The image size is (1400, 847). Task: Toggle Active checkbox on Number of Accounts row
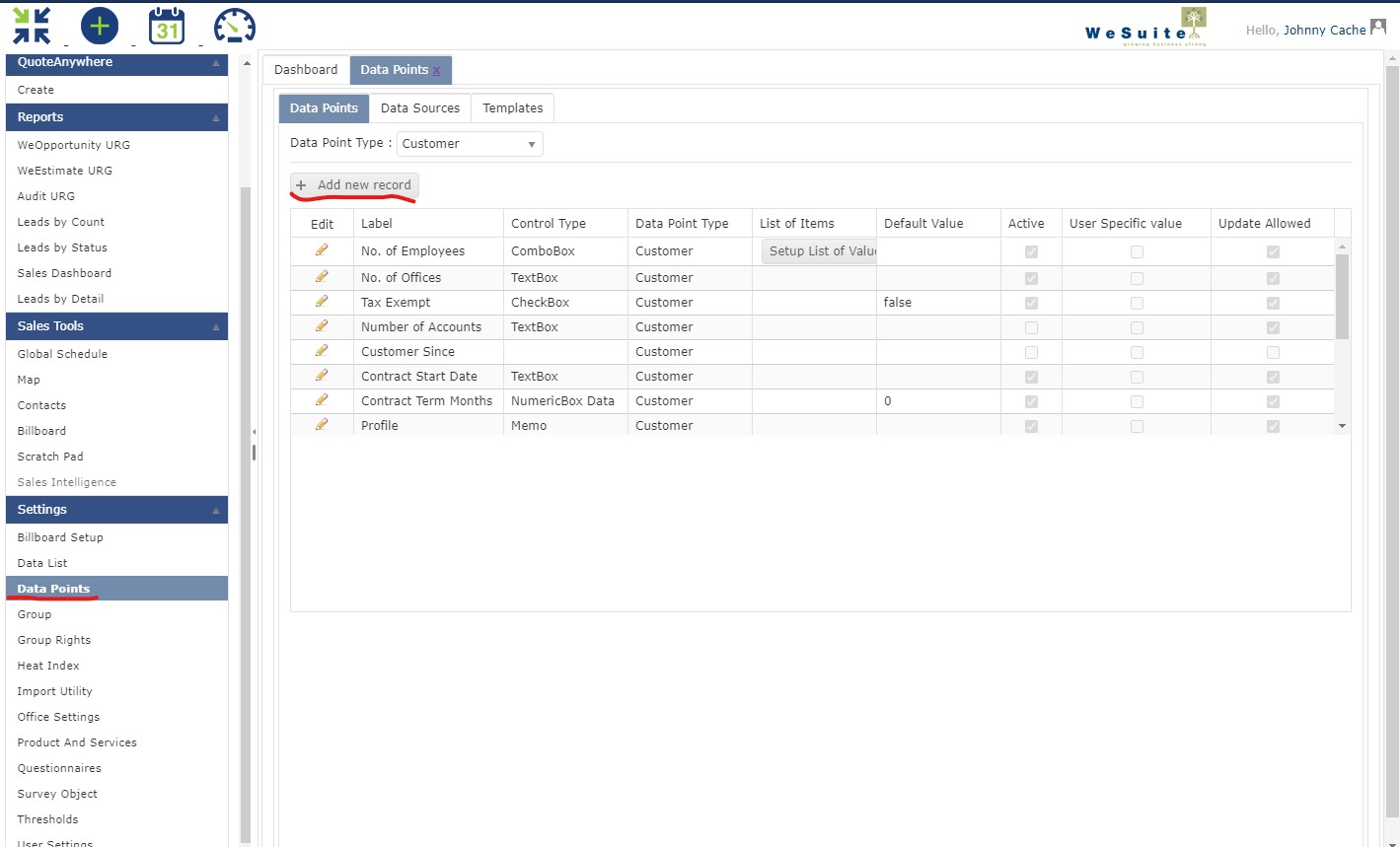pos(1030,326)
